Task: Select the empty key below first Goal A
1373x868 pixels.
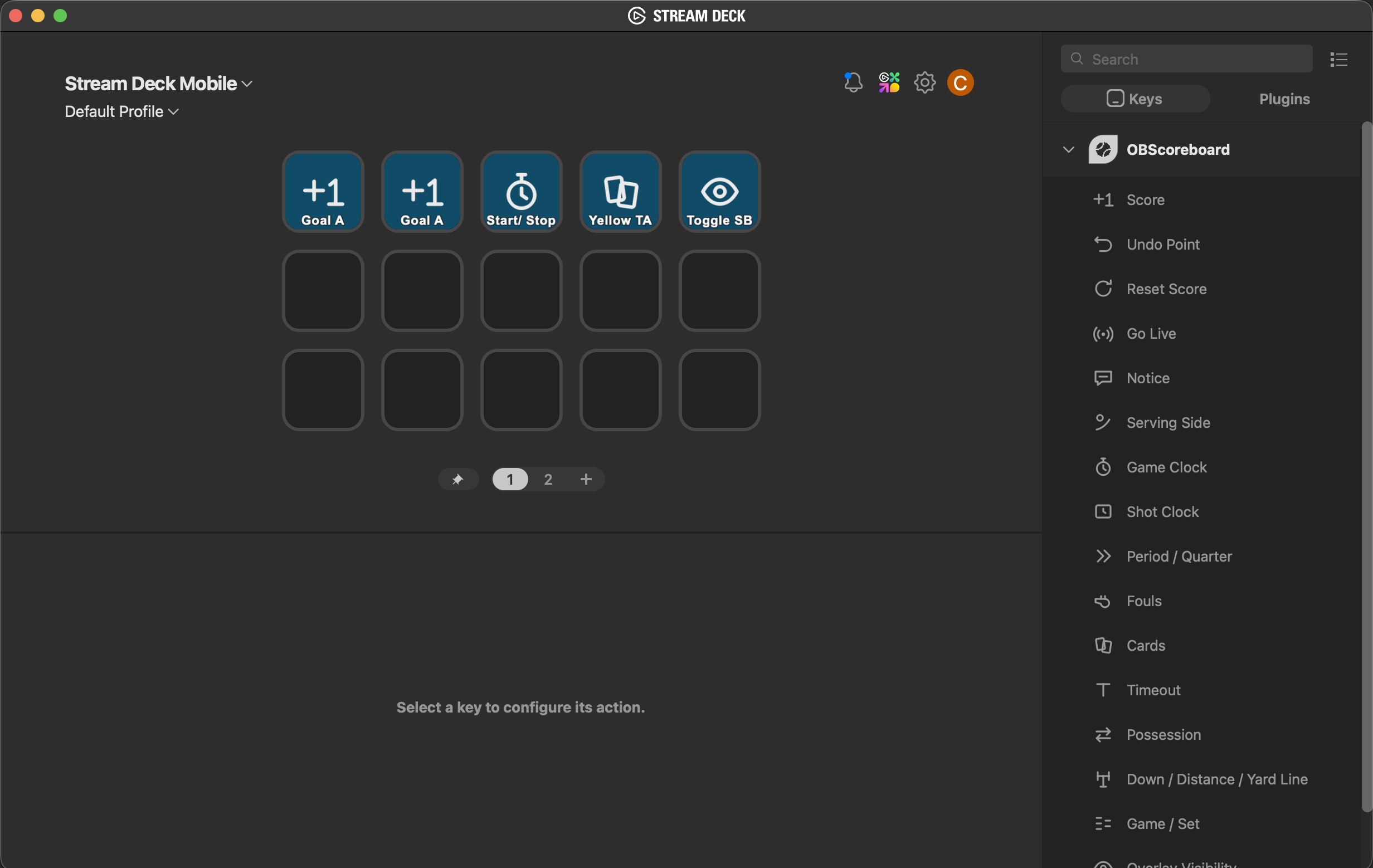Action: [323, 291]
